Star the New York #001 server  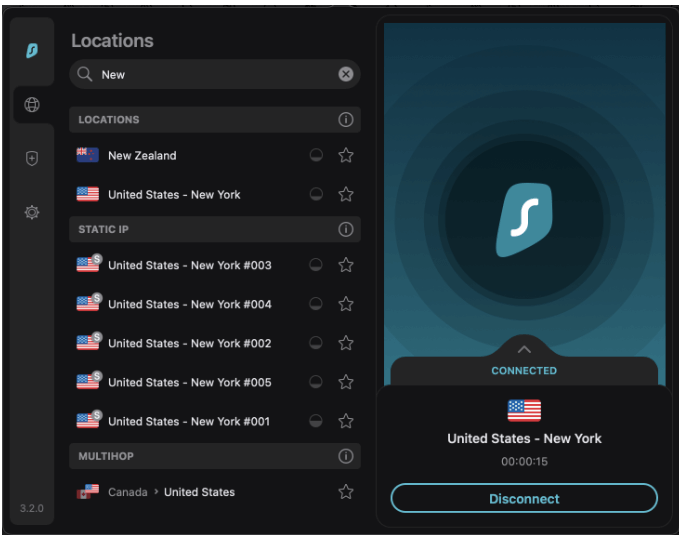pyautogui.click(x=346, y=421)
